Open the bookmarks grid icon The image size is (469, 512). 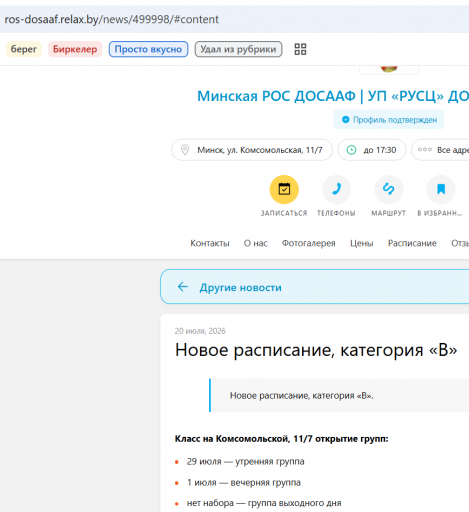(x=300, y=49)
